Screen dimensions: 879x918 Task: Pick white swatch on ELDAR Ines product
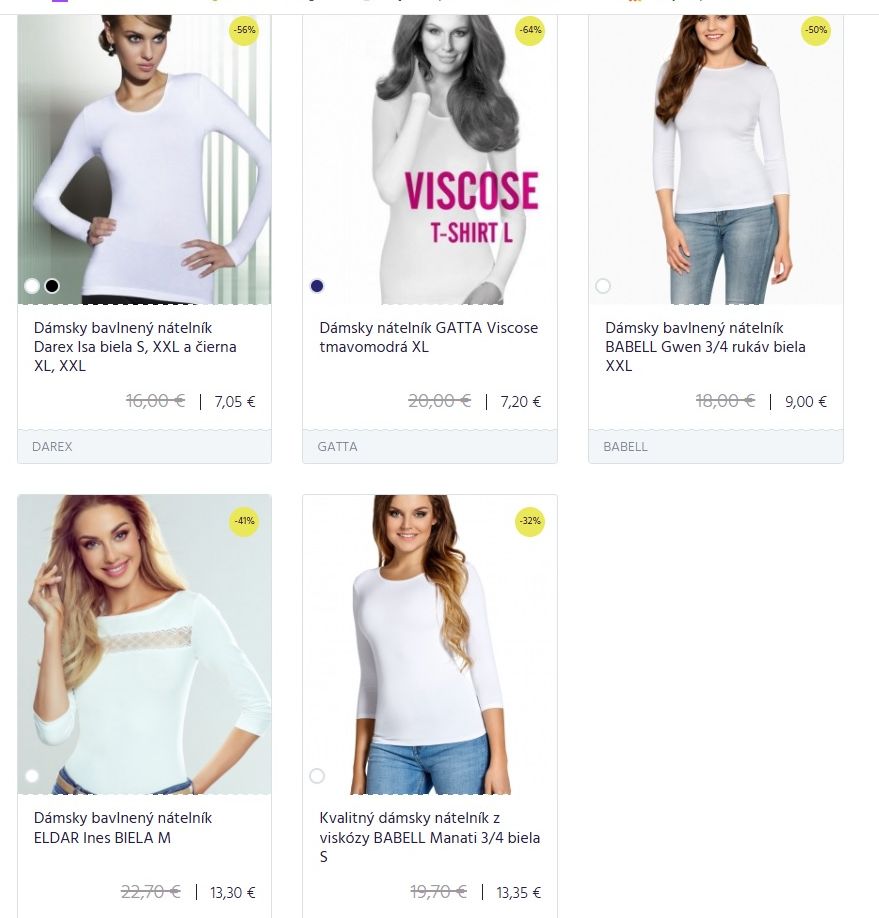click(x=32, y=776)
